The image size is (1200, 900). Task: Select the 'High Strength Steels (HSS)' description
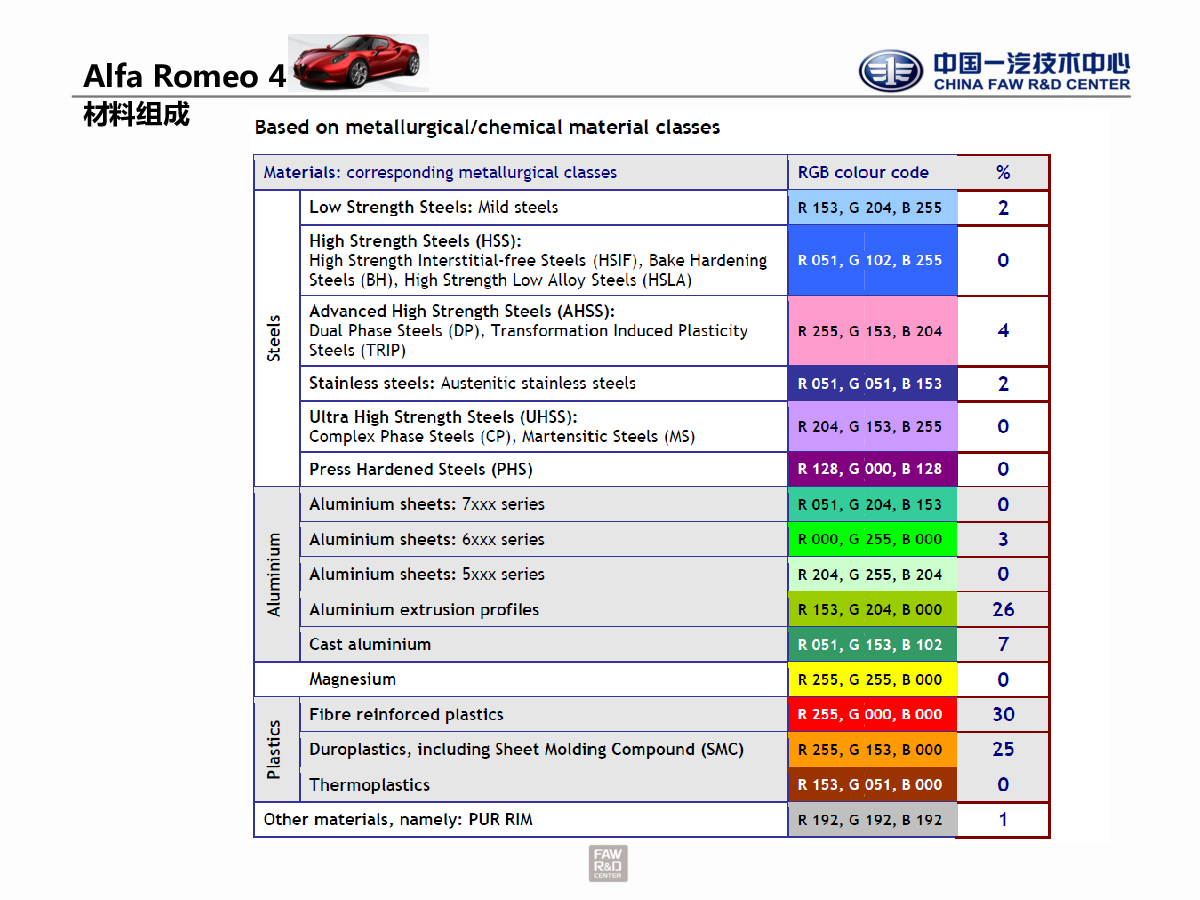pyautogui.click(x=538, y=260)
